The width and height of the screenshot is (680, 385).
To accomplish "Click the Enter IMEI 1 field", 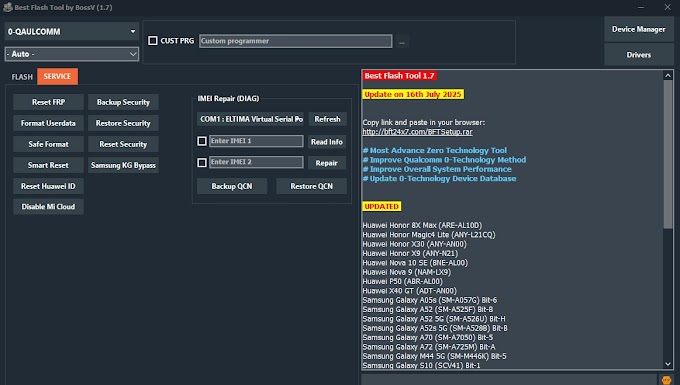I will click(256, 141).
